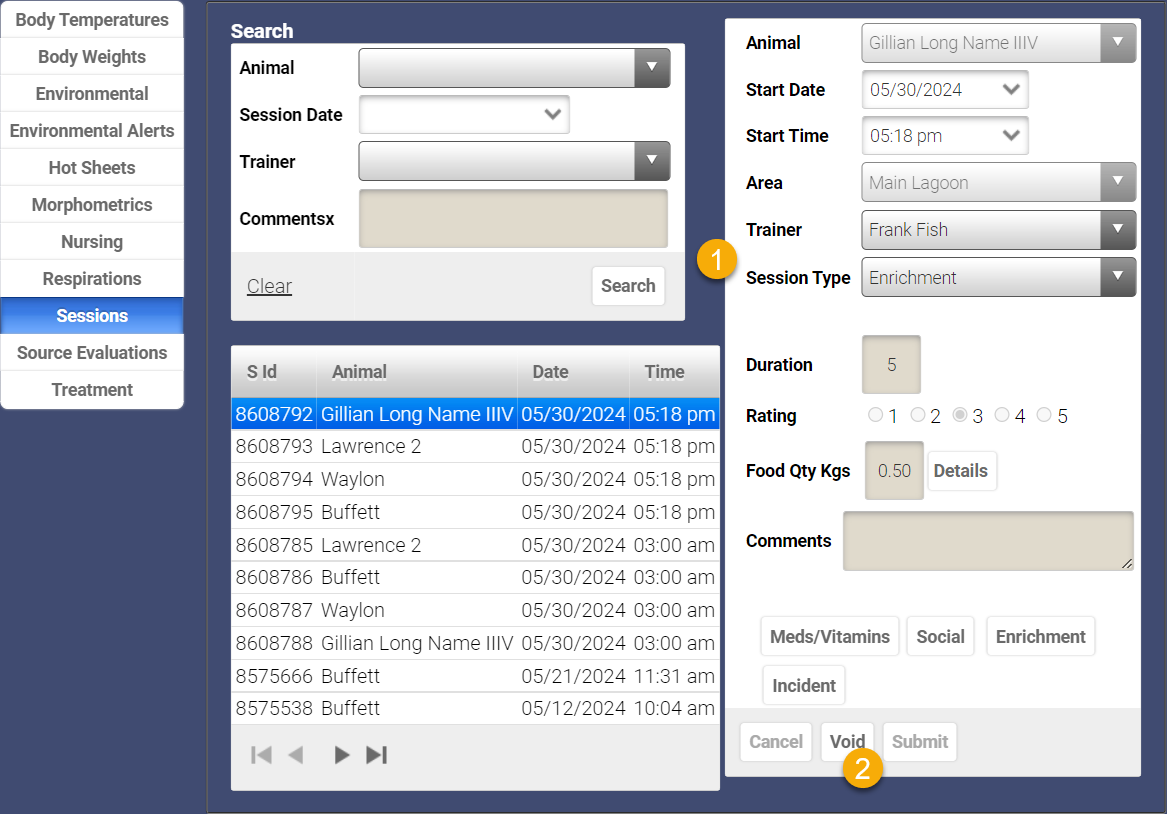Select rating 3 radio button
The image size is (1167, 814).
tap(960, 415)
